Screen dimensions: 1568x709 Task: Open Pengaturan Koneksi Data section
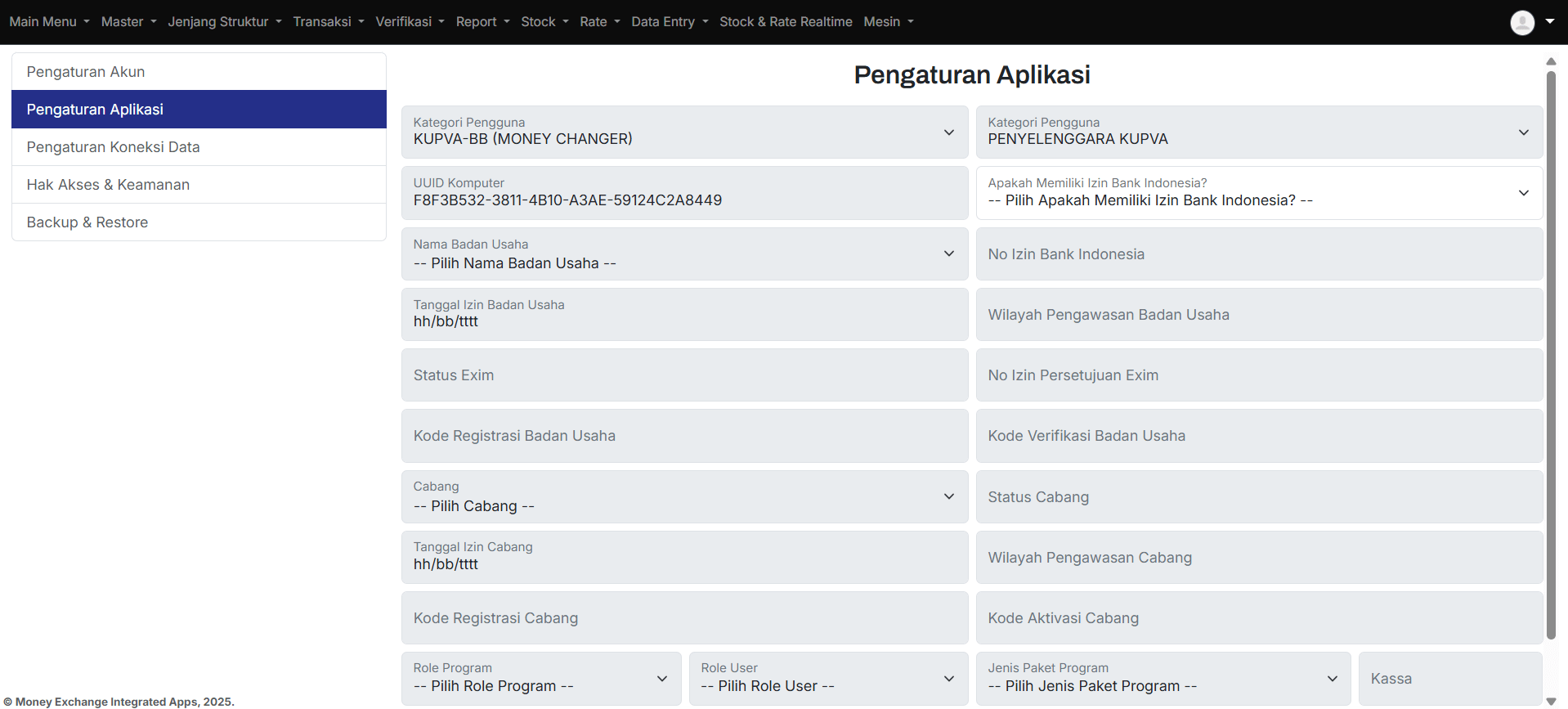click(199, 147)
